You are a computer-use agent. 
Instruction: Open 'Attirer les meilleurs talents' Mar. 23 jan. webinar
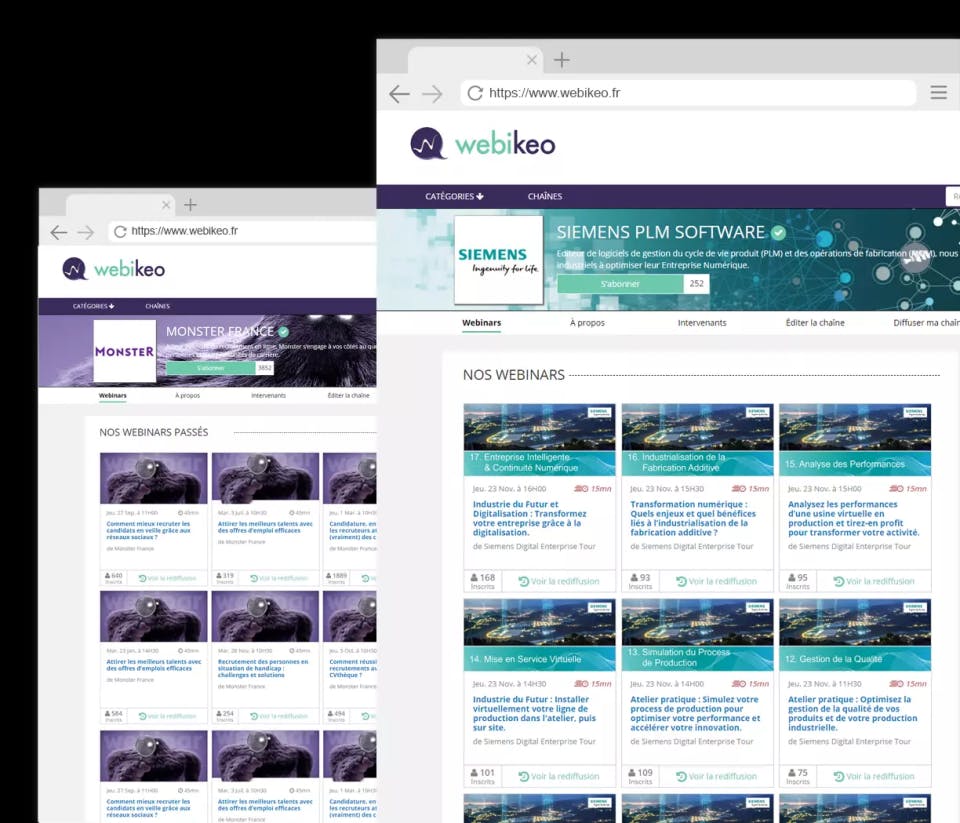154,665
